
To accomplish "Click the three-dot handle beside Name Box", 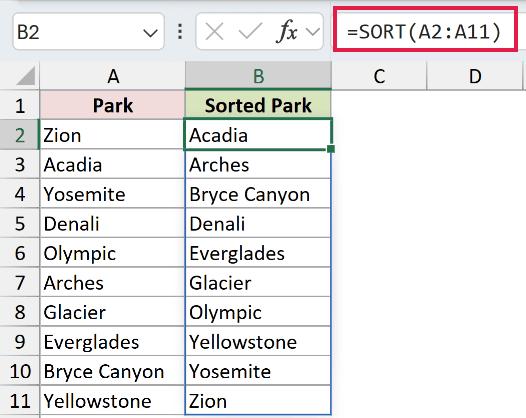I will tap(180, 32).
